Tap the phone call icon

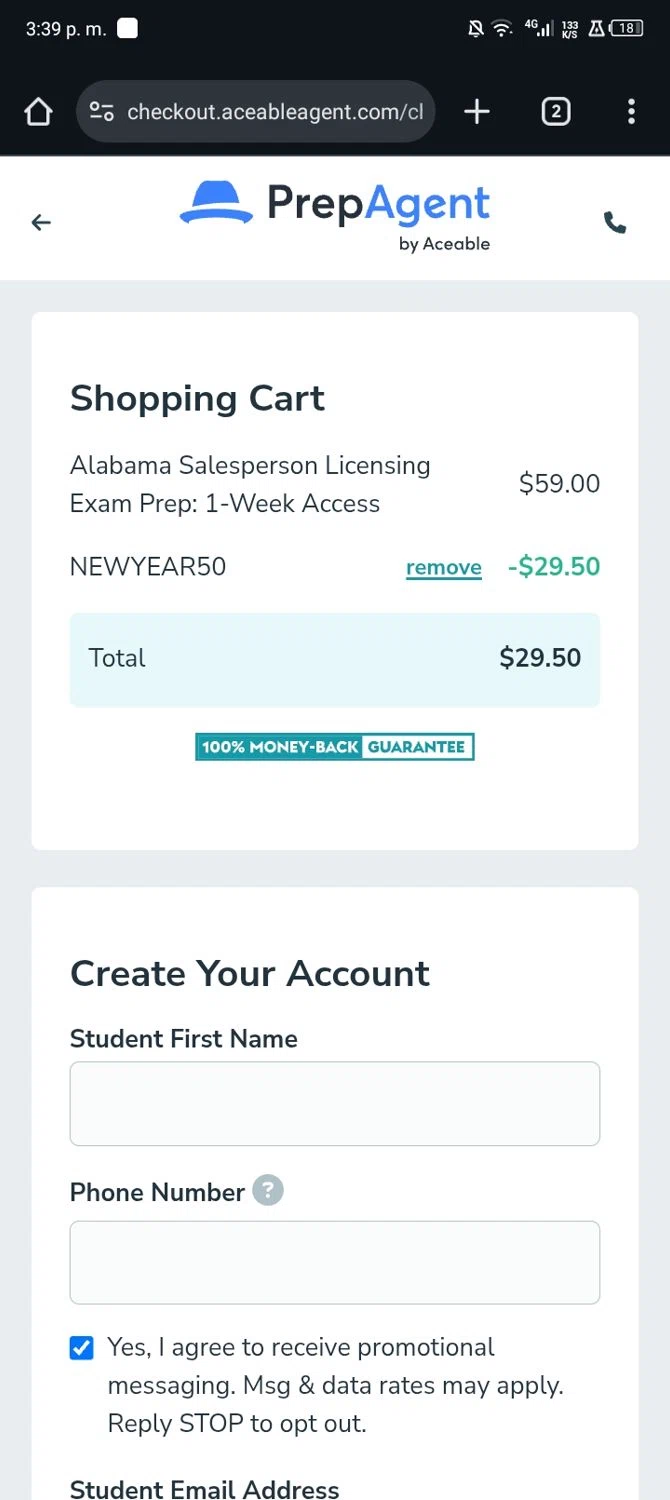615,223
